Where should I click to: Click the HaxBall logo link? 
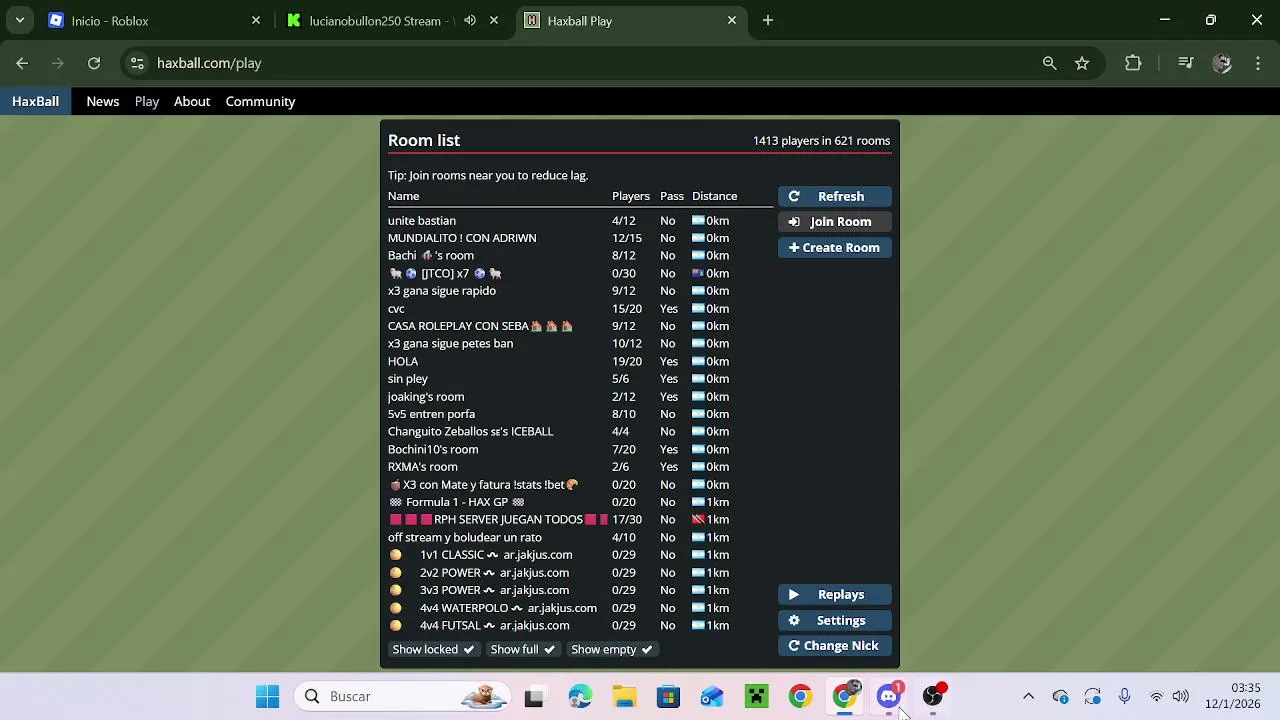click(x=35, y=101)
